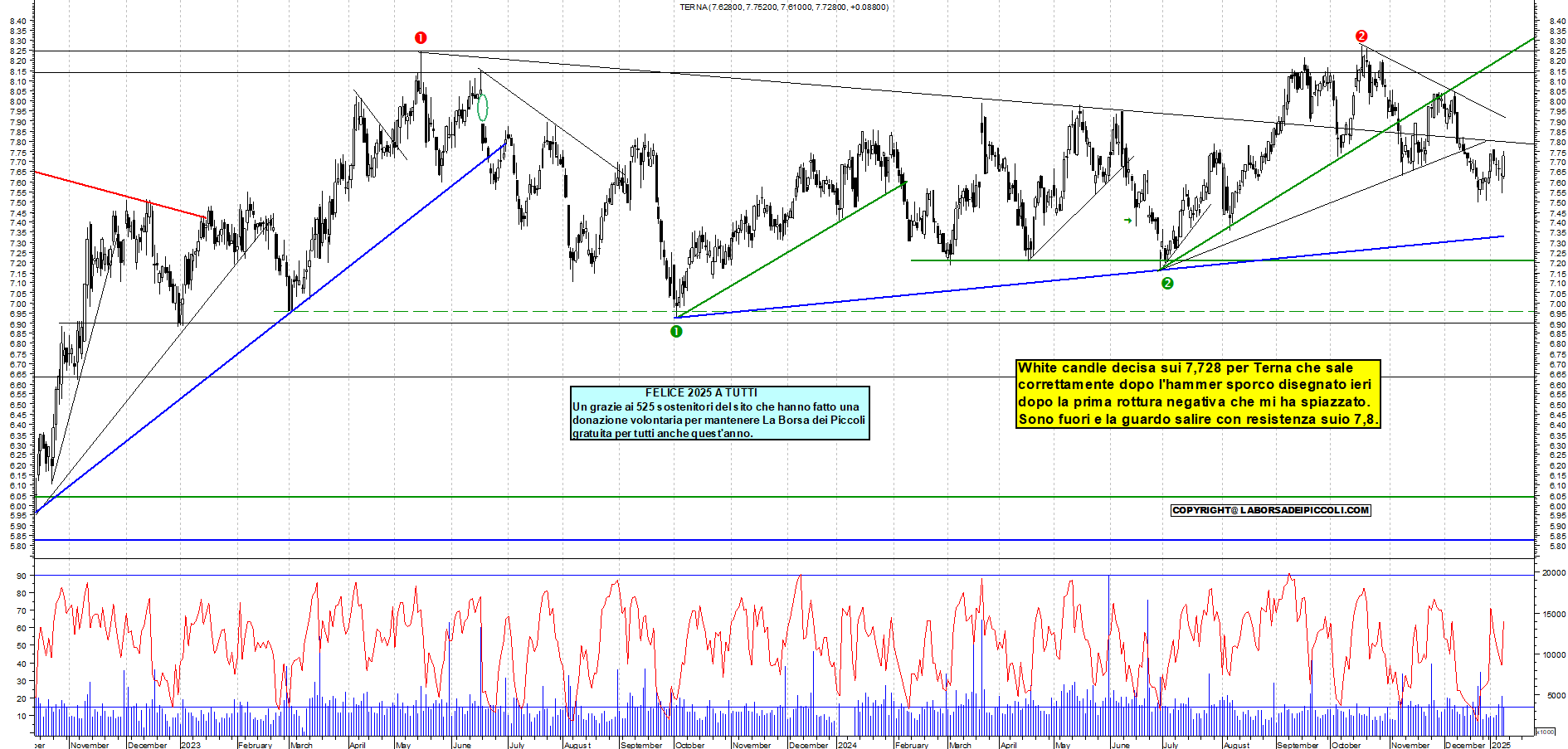Click the small green arrow near the July 2024 low
The width and height of the screenshot is (1568, 749).
1128,221
